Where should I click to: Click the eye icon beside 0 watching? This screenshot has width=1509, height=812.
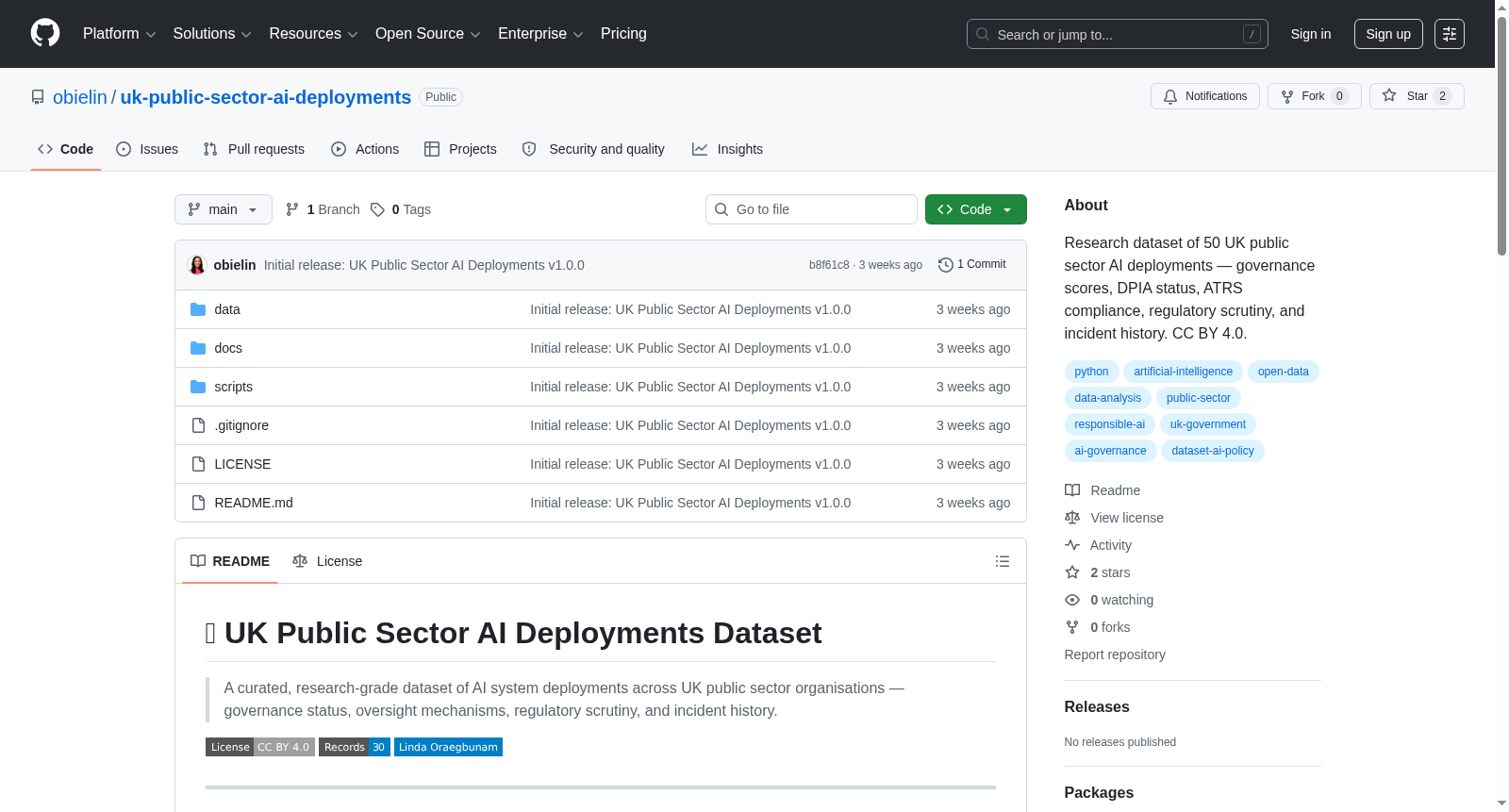click(x=1072, y=600)
